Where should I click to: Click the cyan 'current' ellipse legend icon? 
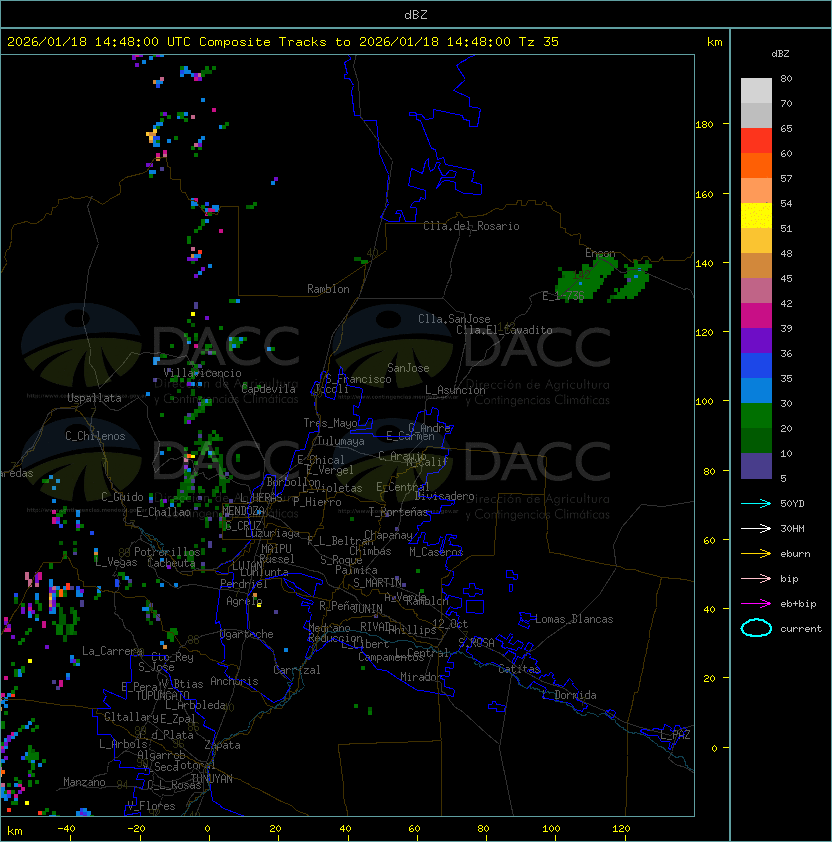click(x=756, y=628)
